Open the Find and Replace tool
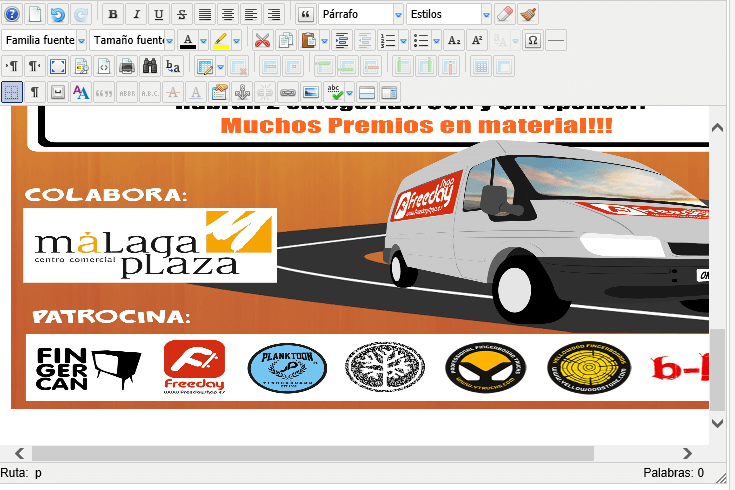This screenshot has width=735, height=490. [172, 66]
